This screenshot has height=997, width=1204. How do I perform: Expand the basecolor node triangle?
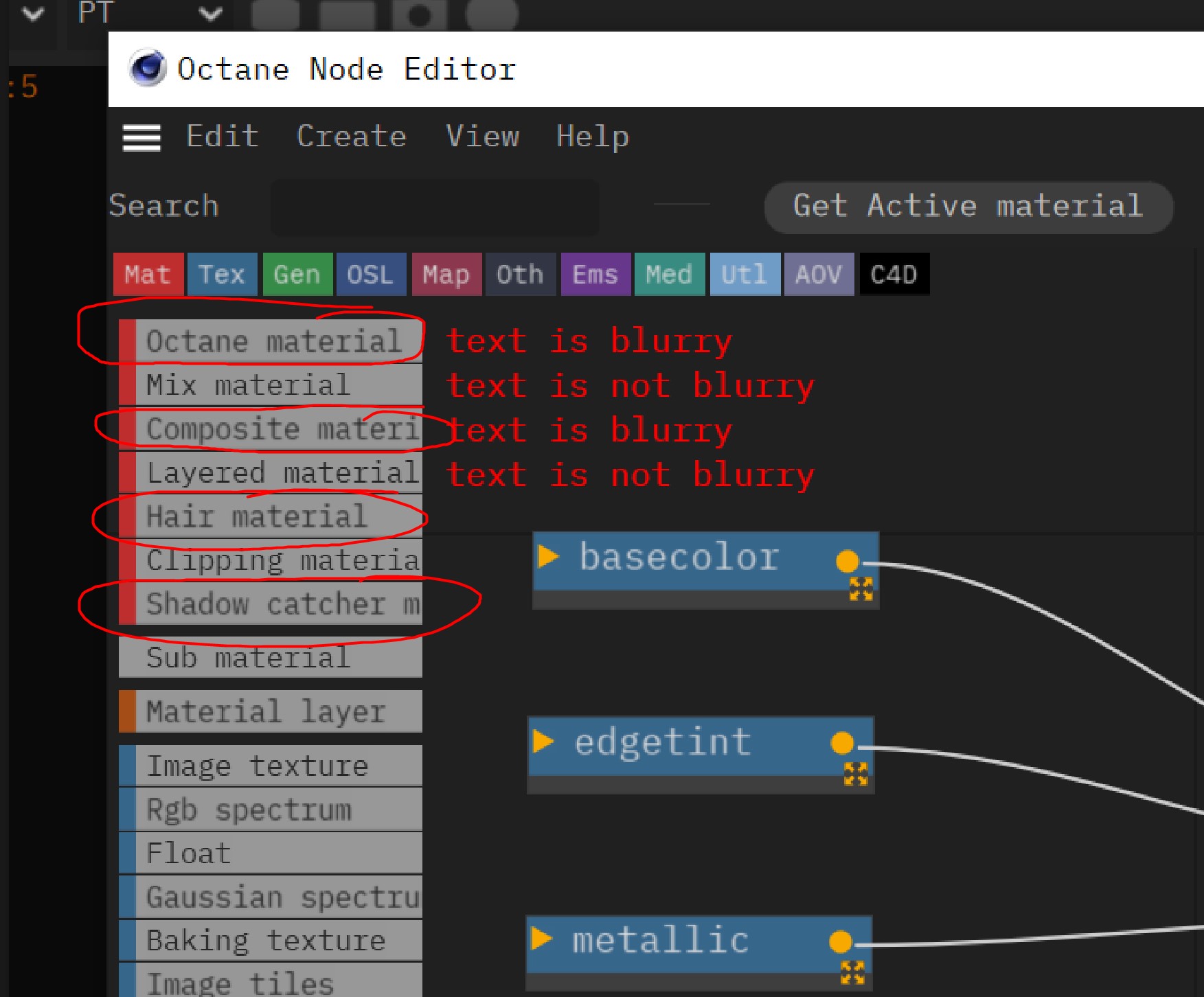(x=548, y=555)
